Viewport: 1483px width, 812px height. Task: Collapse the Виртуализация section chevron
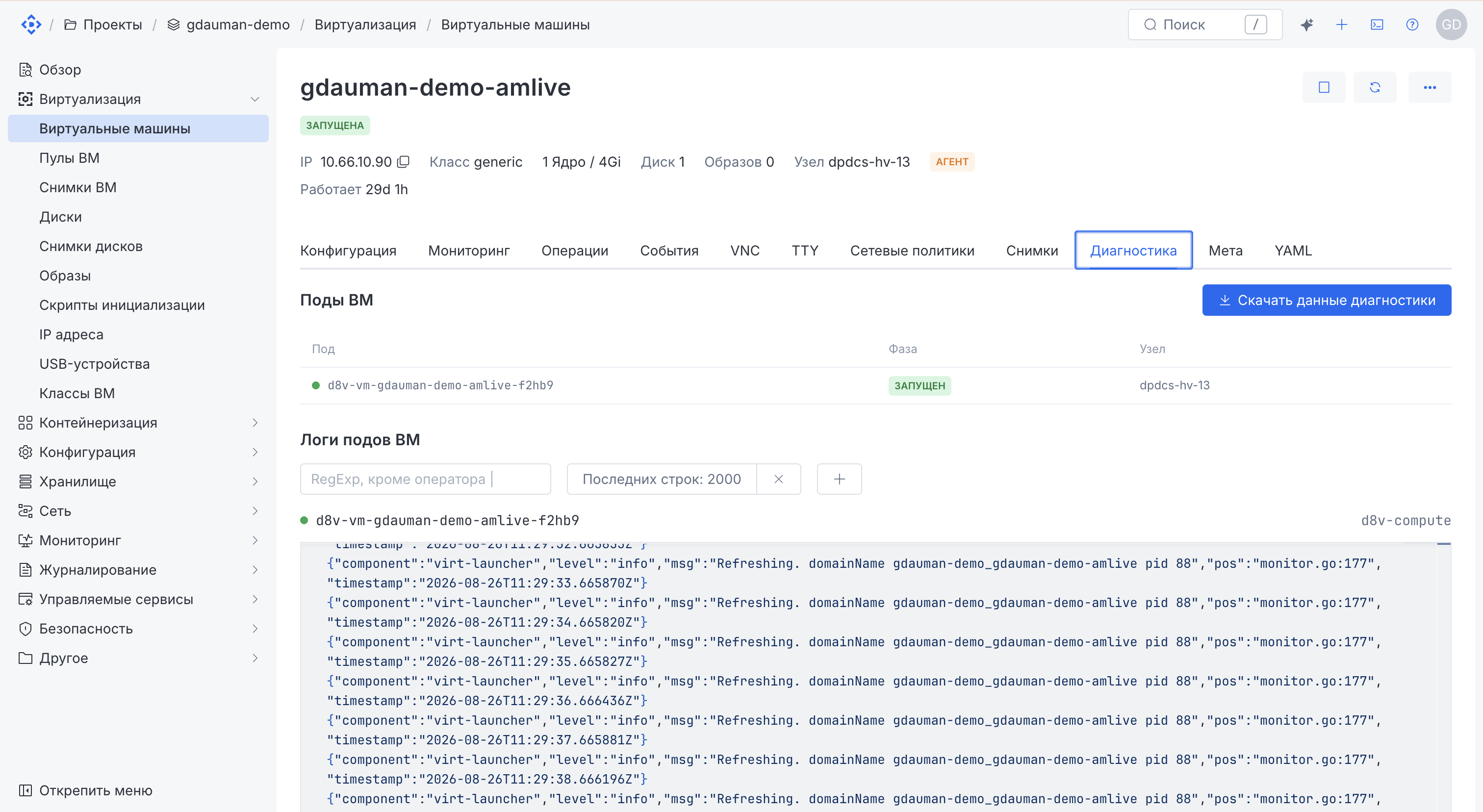255,99
